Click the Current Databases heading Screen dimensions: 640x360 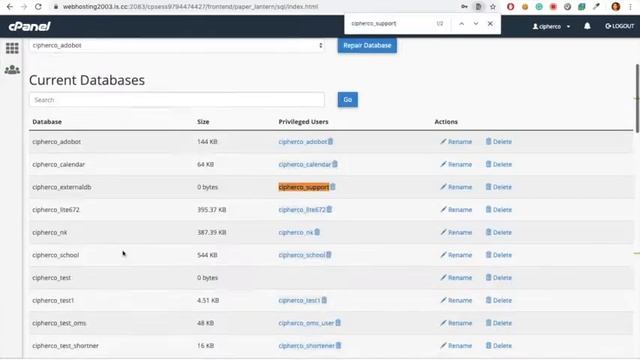(x=87, y=80)
